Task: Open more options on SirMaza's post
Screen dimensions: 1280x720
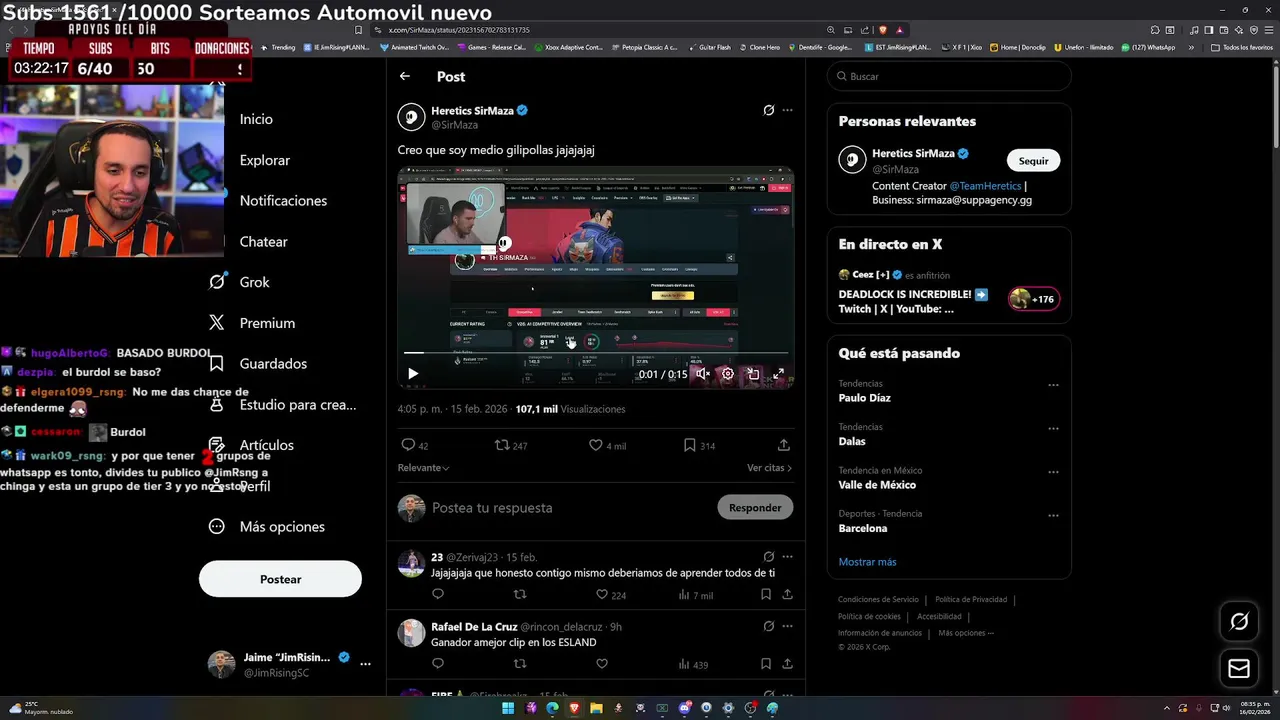Action: pyautogui.click(x=787, y=110)
